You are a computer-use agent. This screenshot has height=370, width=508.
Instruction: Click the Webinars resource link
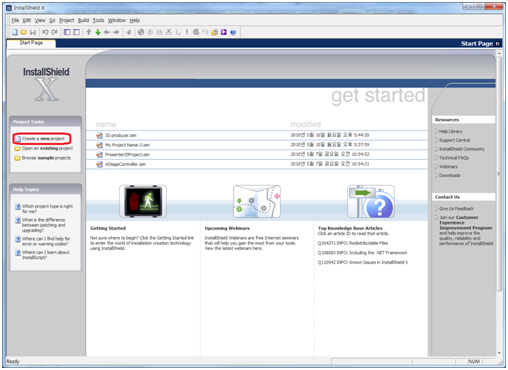[x=448, y=167]
